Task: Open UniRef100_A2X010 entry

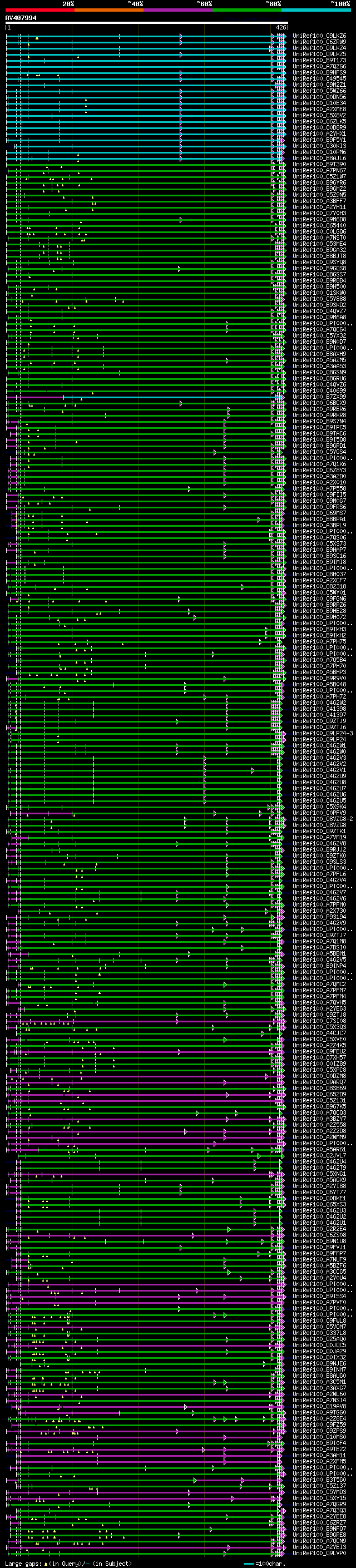Action: point(319,482)
